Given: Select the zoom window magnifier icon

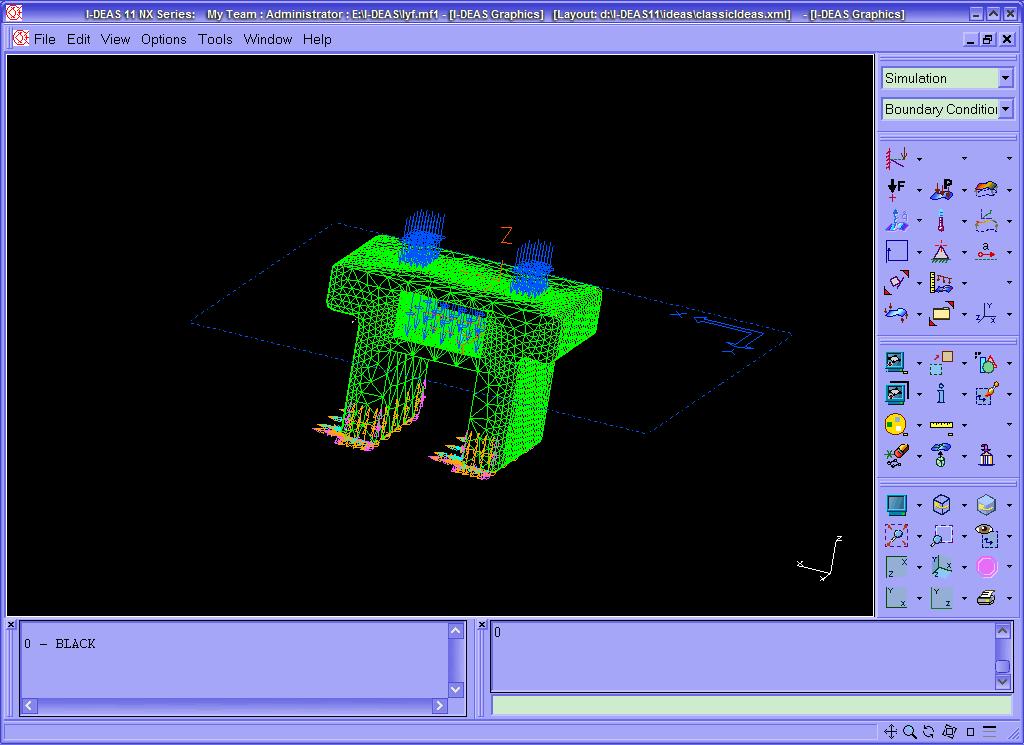Looking at the screenshot, I should (941, 535).
